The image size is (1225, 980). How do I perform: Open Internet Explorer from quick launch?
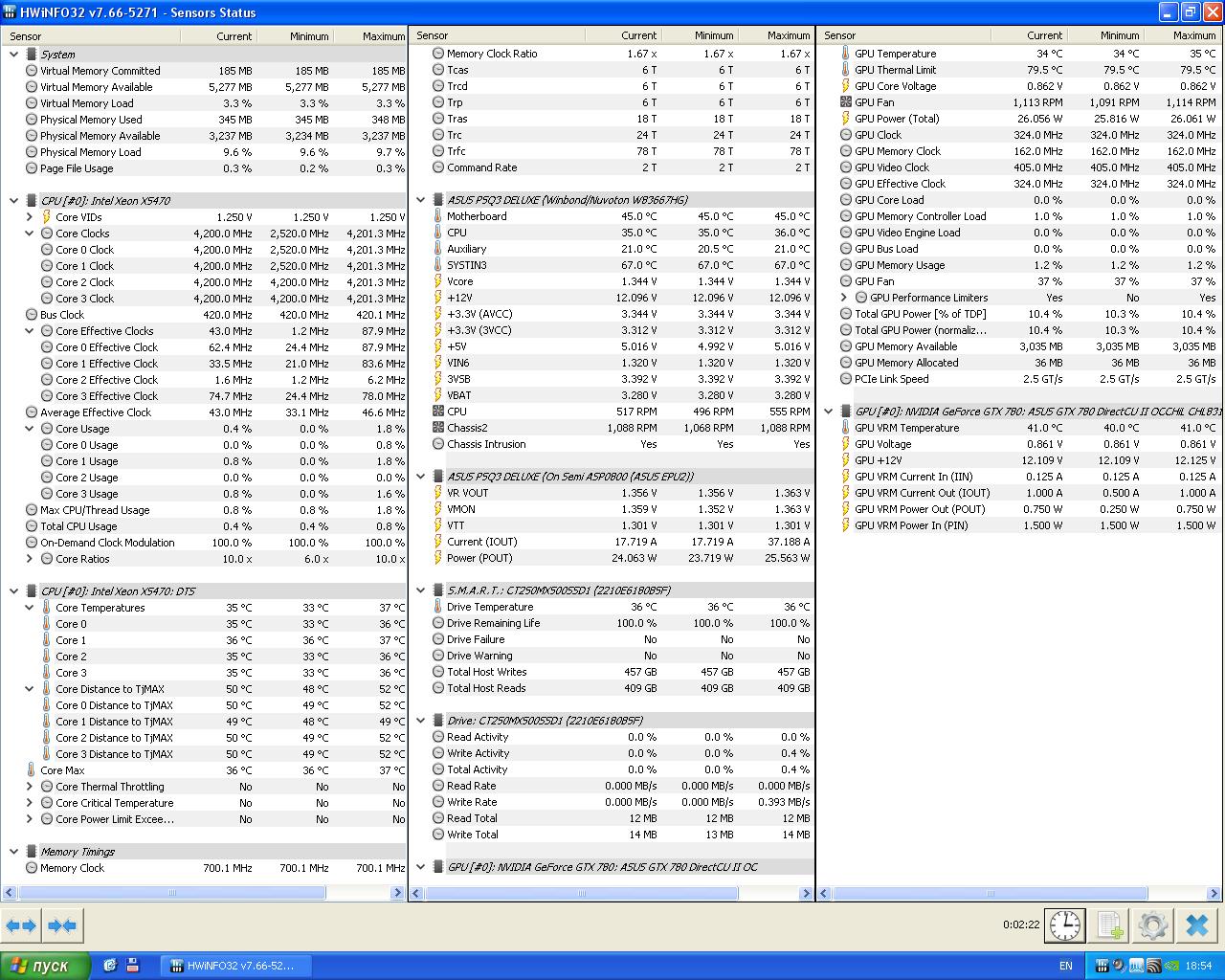(109, 966)
